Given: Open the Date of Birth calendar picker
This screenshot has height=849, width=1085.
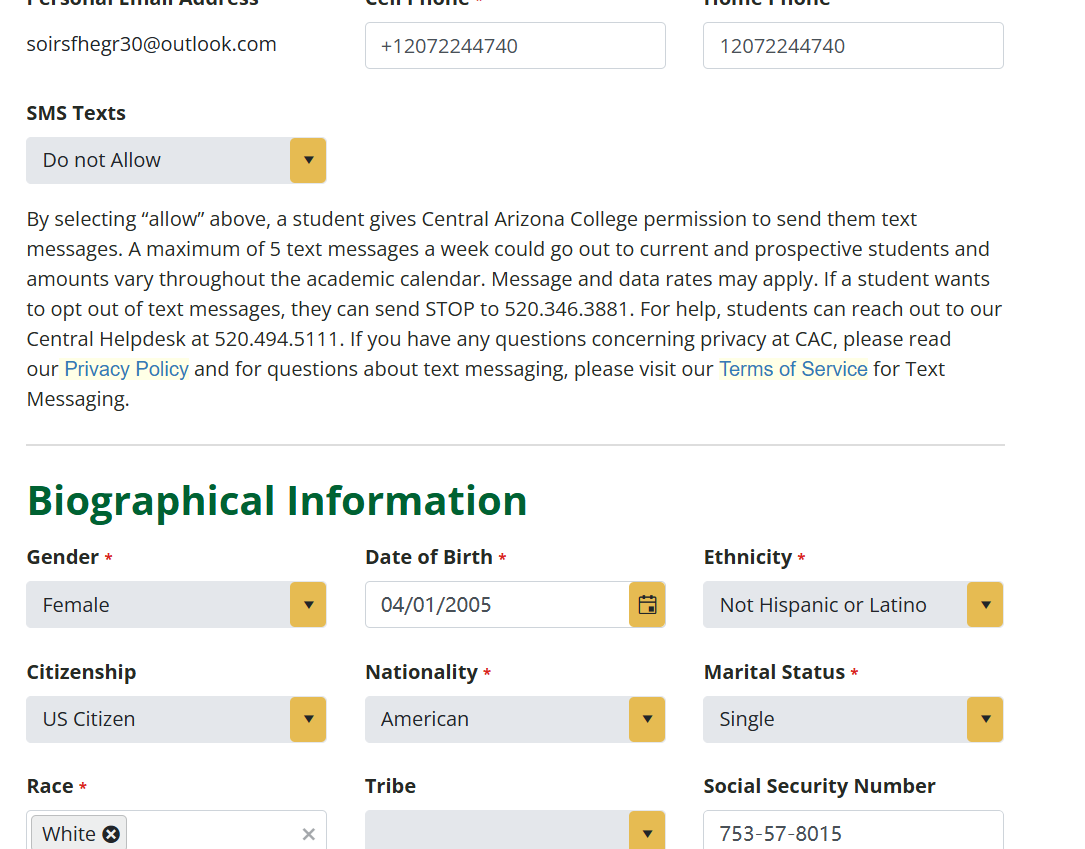Looking at the screenshot, I should (x=647, y=605).
